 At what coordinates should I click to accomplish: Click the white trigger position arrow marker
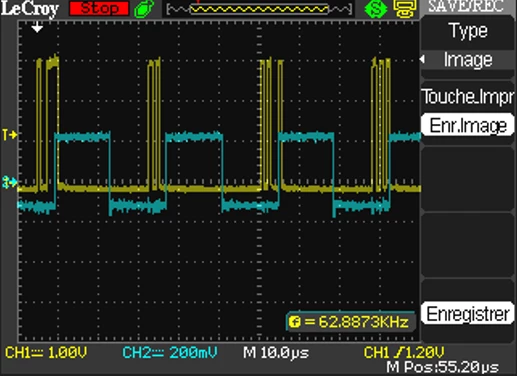coord(37,27)
